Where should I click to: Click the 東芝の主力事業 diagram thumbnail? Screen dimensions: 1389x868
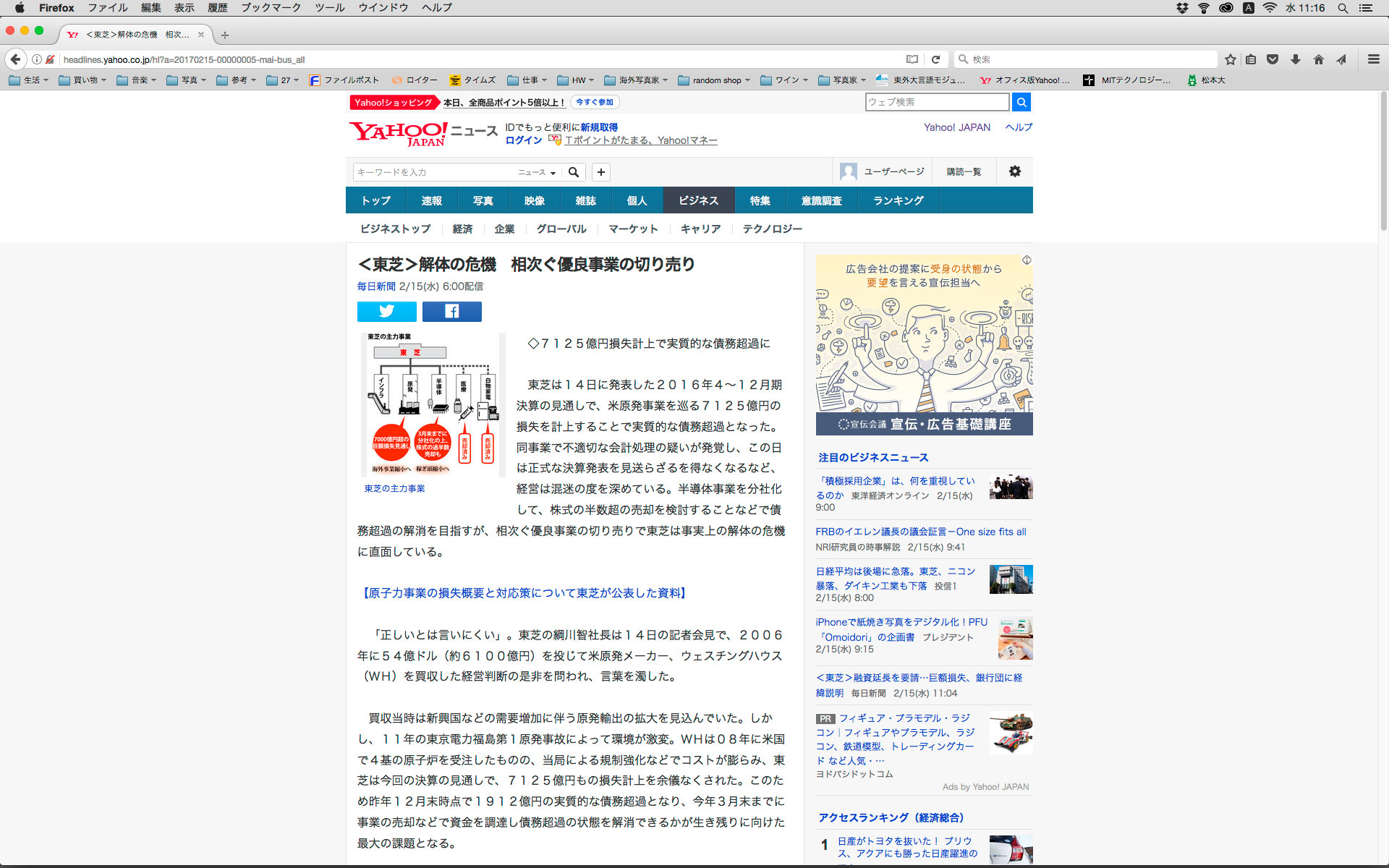(x=433, y=404)
